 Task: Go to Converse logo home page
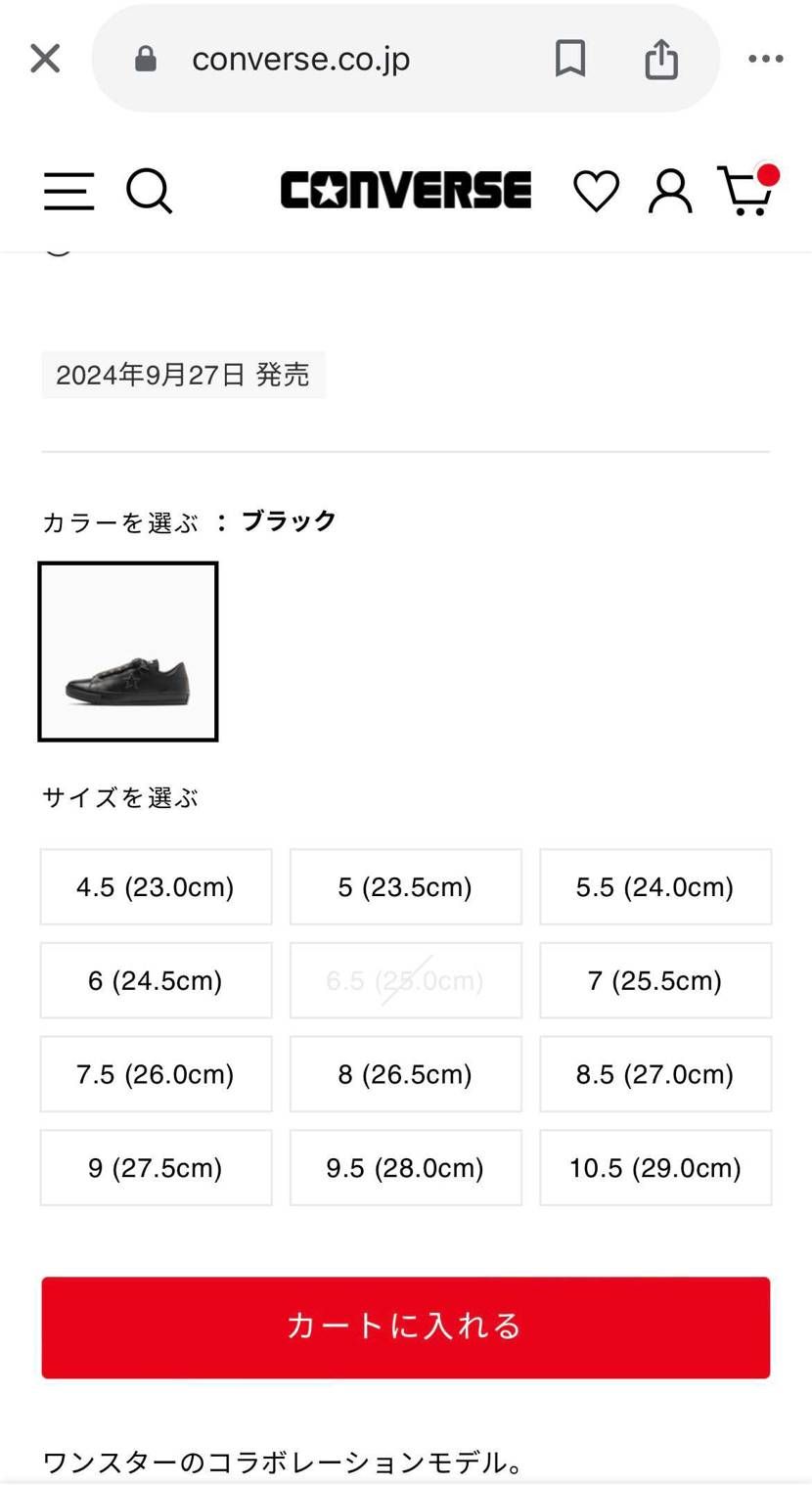pos(406,191)
